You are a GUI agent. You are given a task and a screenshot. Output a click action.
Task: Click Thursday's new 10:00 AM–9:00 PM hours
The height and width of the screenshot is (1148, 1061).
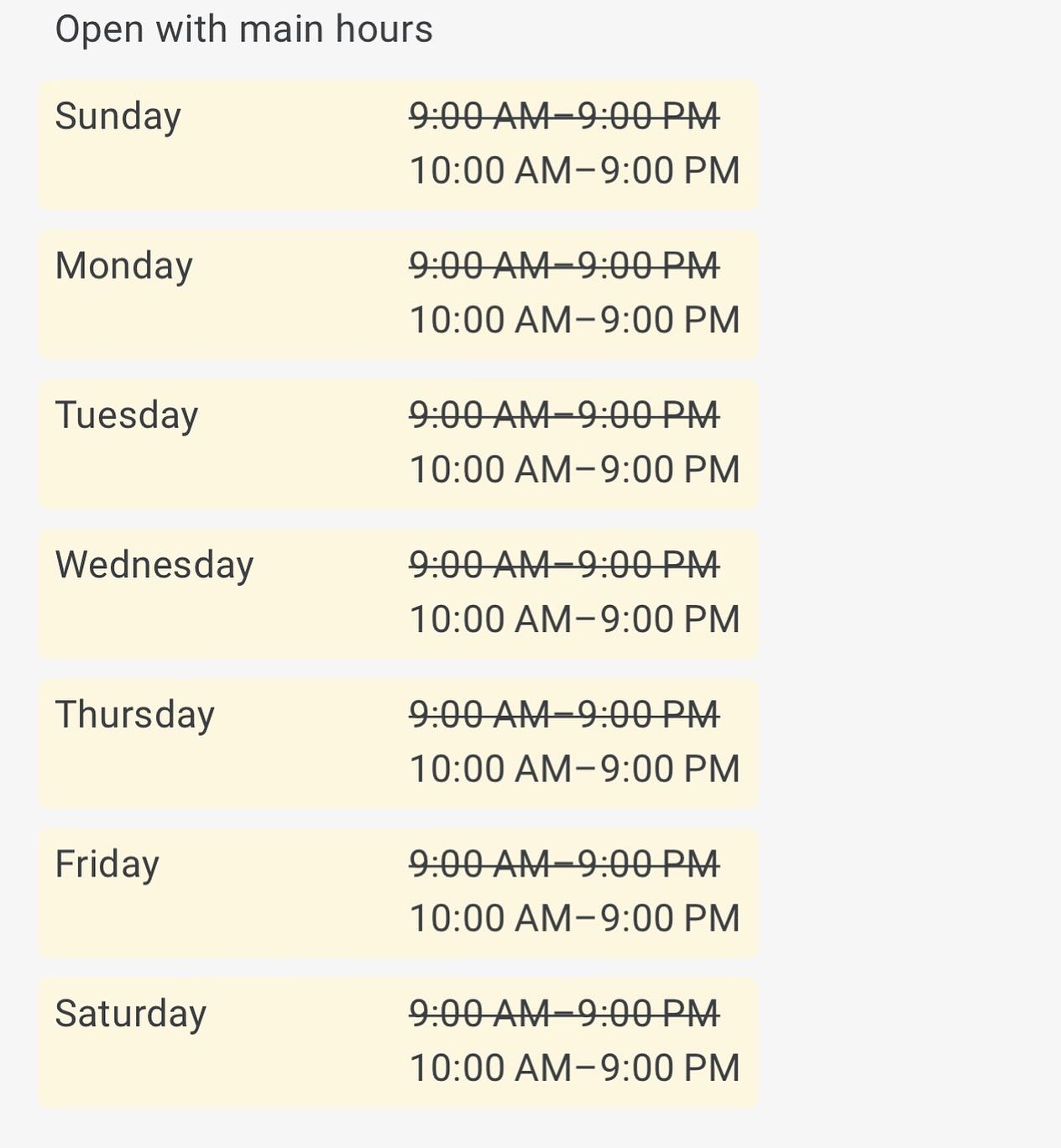[x=575, y=769]
